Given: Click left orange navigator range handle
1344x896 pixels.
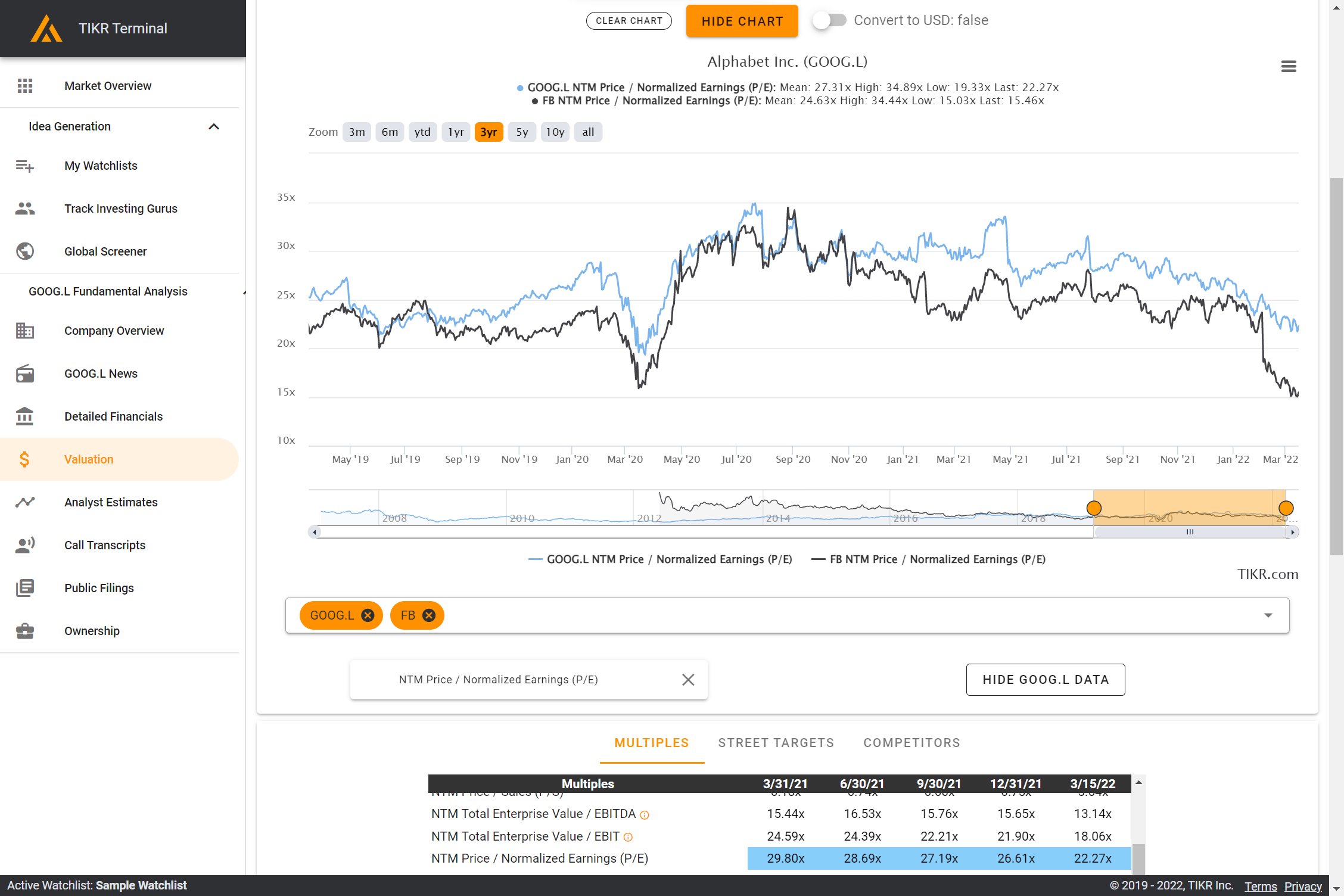Looking at the screenshot, I should [x=1094, y=508].
